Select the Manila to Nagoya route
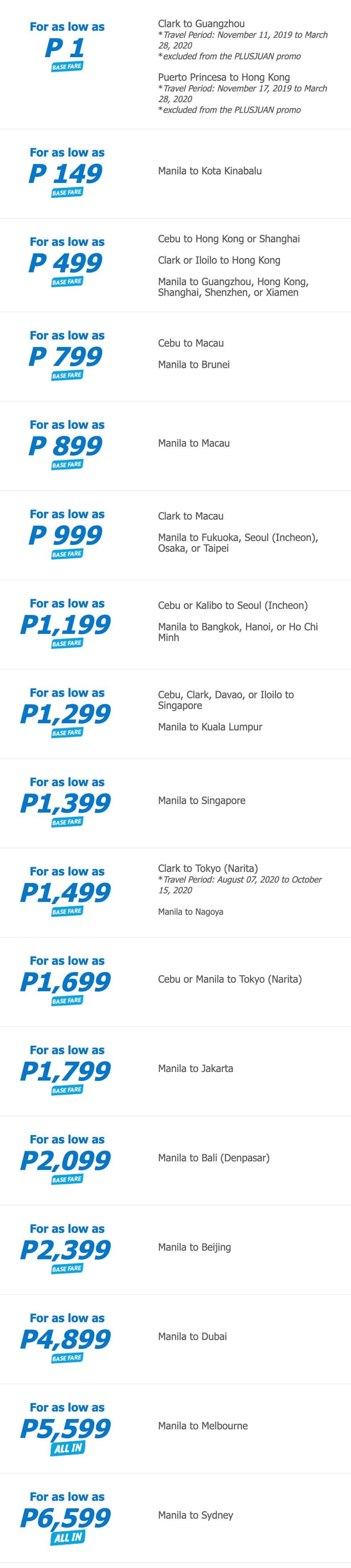 (190, 912)
